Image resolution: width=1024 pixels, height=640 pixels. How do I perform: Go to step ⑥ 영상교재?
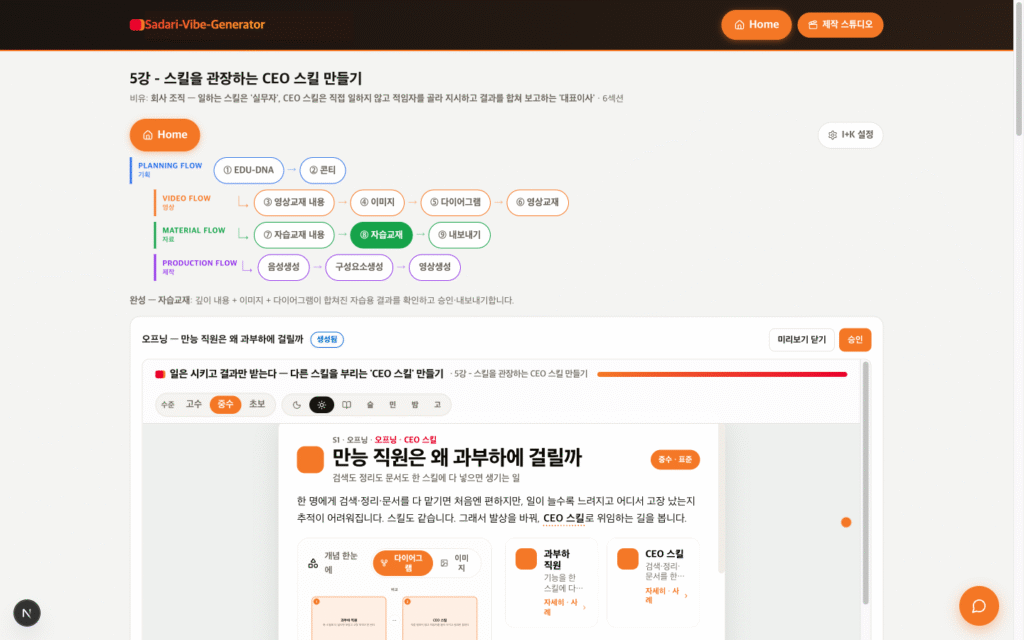537,202
